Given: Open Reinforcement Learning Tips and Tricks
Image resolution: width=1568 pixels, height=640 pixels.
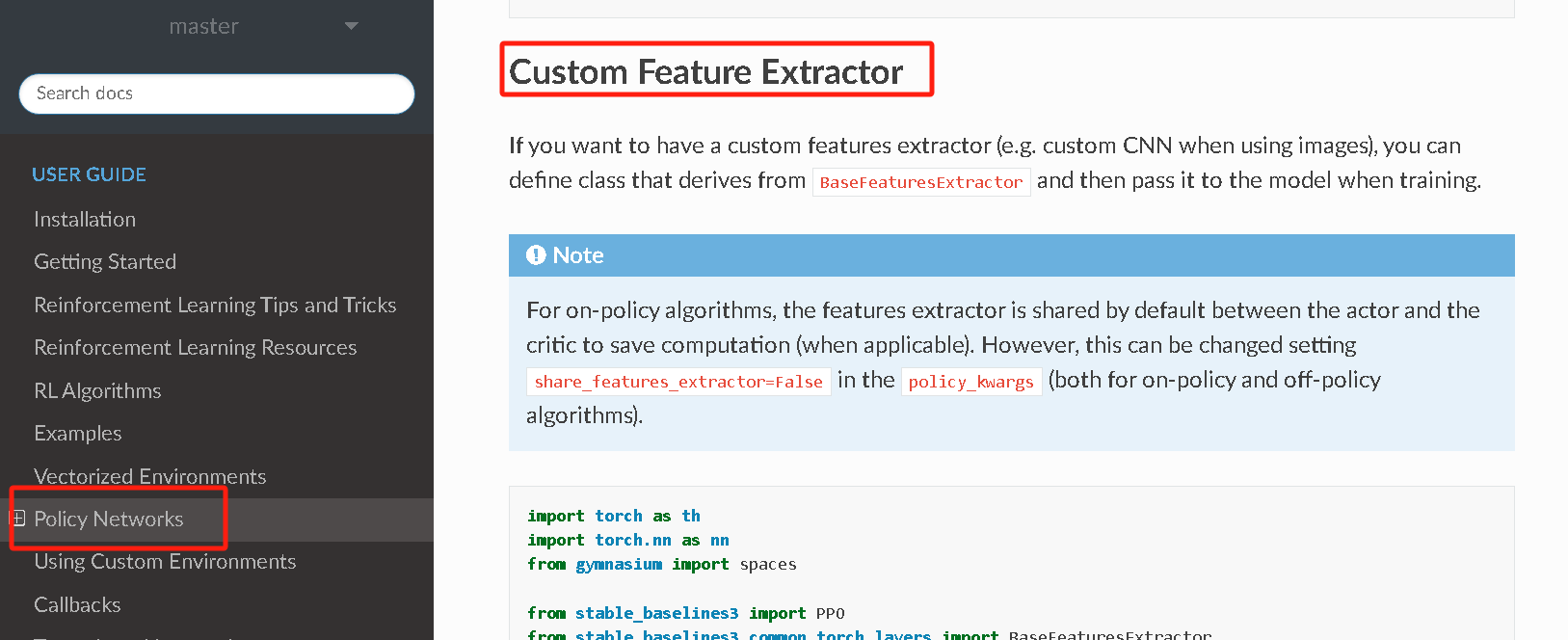Looking at the screenshot, I should [x=215, y=305].
